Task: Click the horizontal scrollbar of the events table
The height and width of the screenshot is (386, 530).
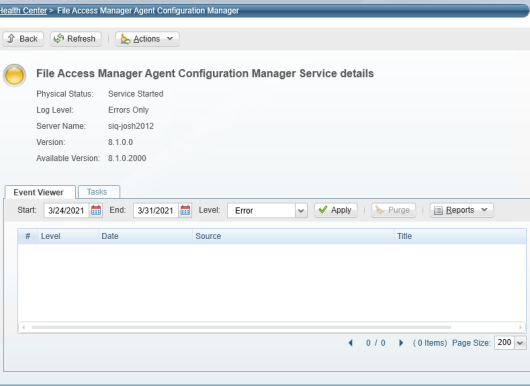Action: (241, 327)
